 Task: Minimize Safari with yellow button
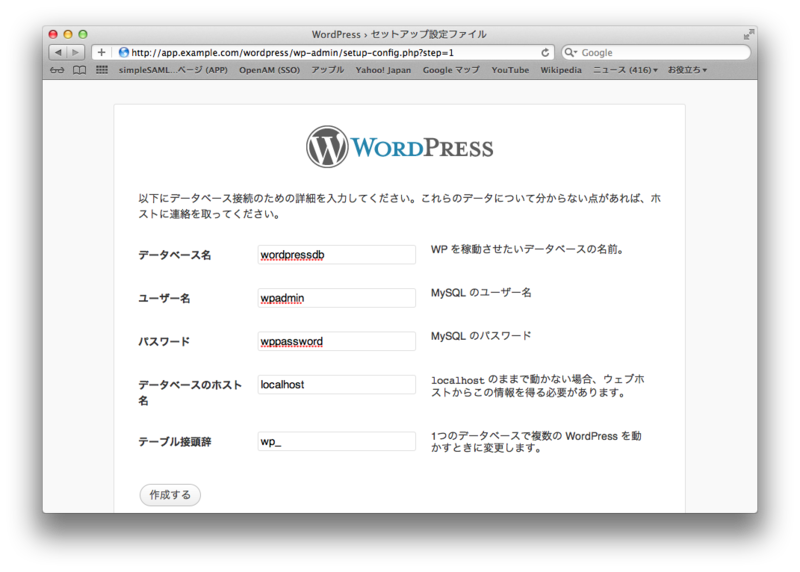pyautogui.click(x=68, y=34)
